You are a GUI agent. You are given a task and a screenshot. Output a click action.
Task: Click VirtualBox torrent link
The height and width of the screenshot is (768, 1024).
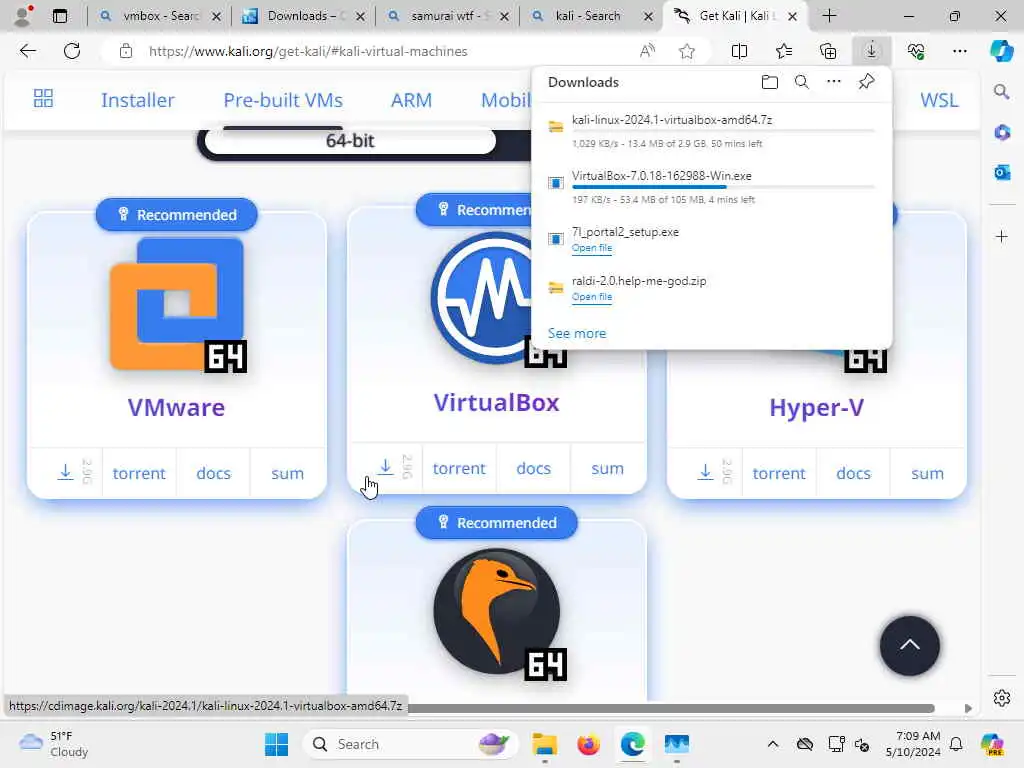click(x=459, y=468)
